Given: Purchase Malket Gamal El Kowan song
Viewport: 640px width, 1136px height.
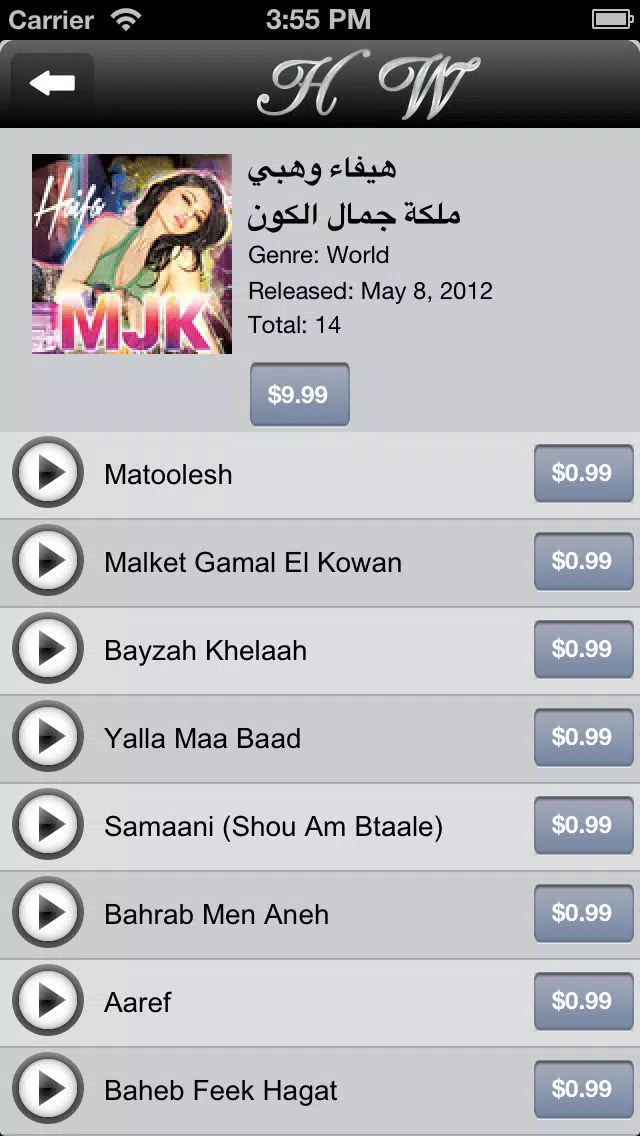Looking at the screenshot, I should pyautogui.click(x=583, y=561).
